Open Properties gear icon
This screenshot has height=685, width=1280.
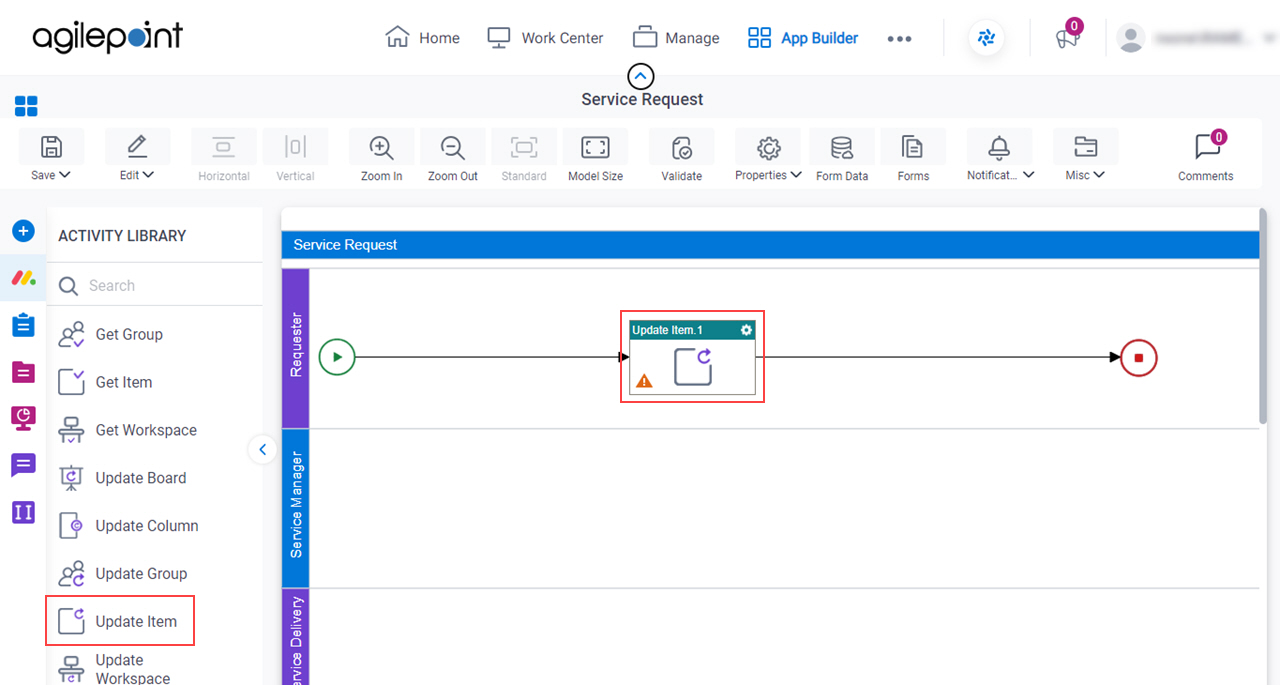click(768, 147)
